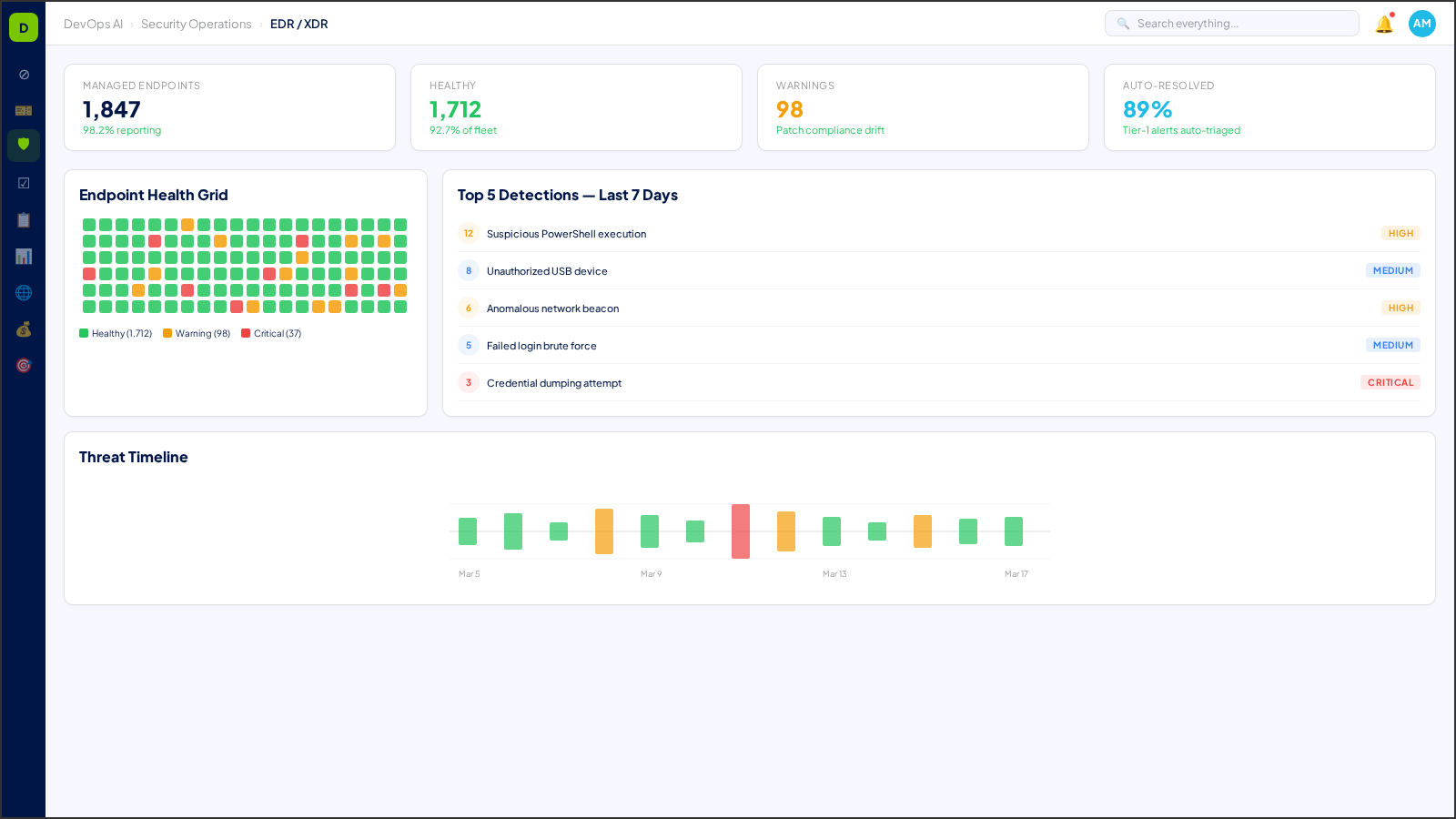Image resolution: width=1456 pixels, height=819 pixels.
Task: Click the DevOps AI logo badge
Action: click(24, 26)
